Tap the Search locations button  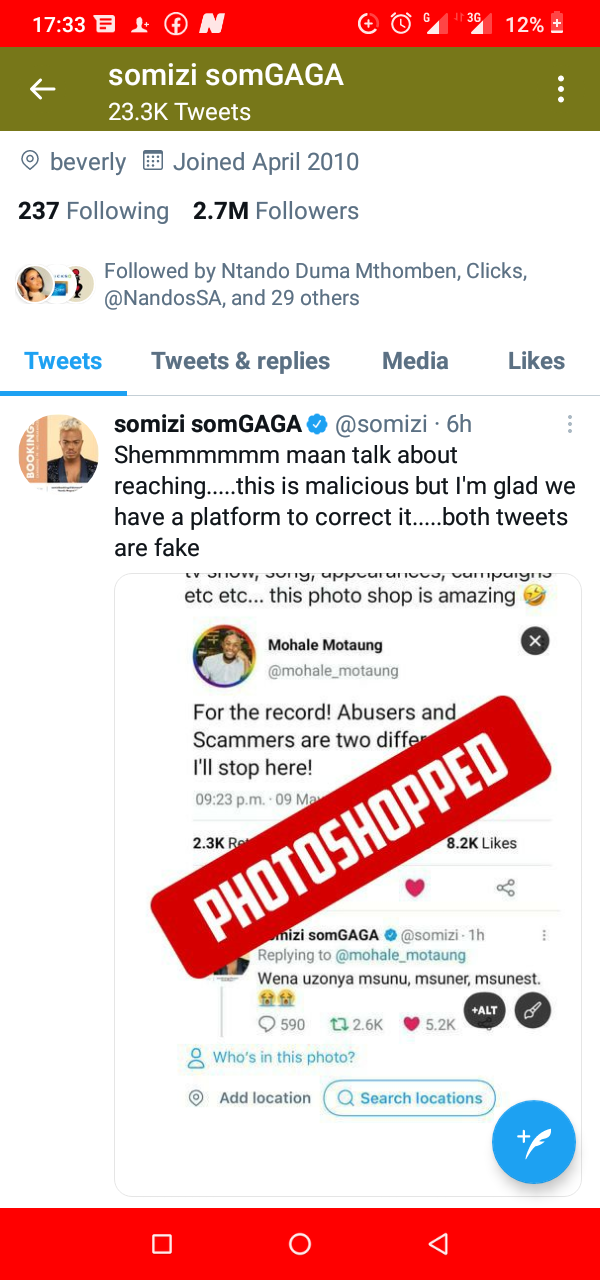click(x=409, y=1098)
